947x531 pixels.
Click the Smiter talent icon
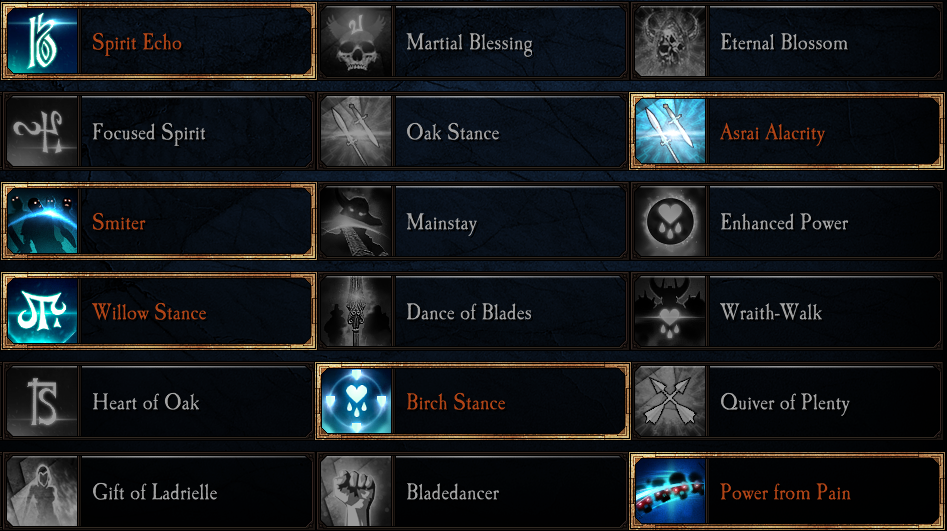(x=43, y=223)
